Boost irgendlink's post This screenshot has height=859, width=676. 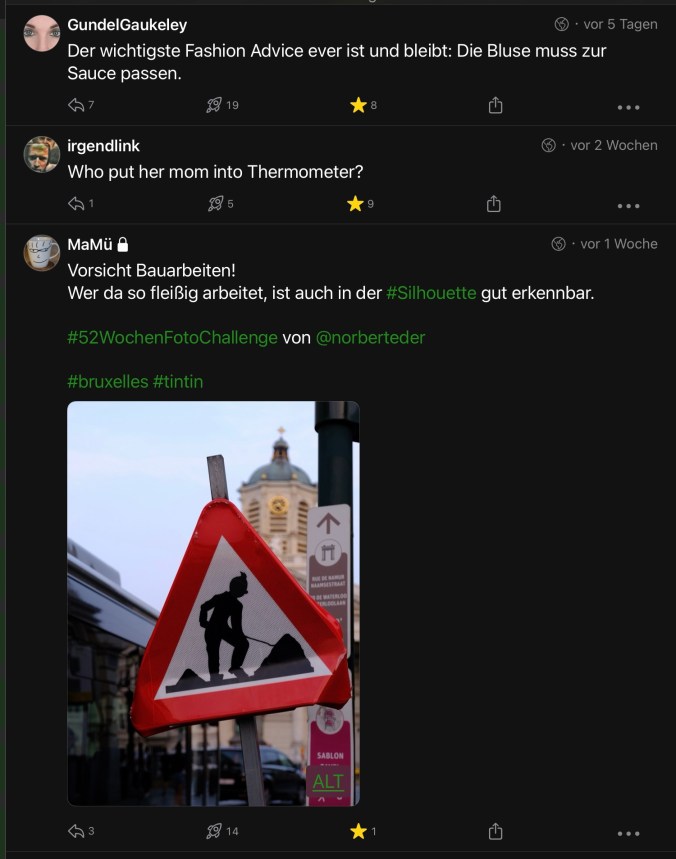click(214, 204)
